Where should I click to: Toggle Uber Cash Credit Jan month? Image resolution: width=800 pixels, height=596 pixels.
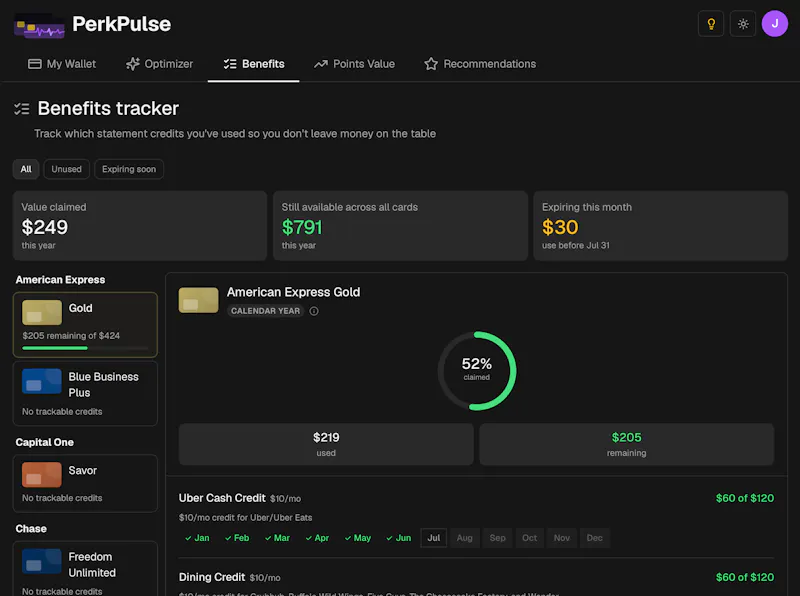point(197,538)
